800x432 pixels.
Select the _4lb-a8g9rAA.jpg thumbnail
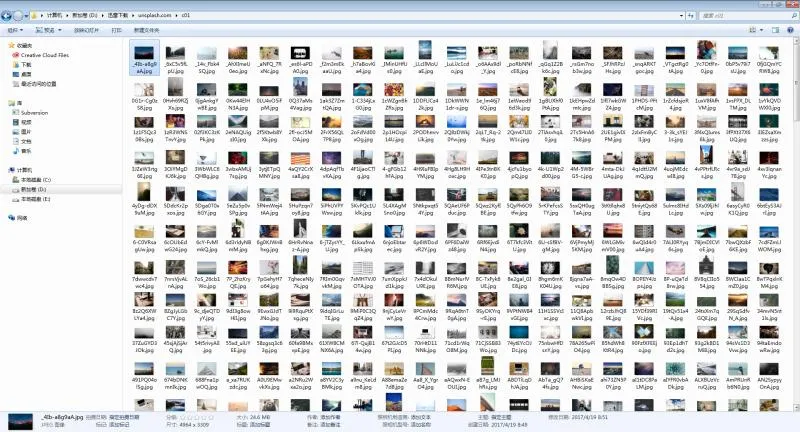pos(145,55)
